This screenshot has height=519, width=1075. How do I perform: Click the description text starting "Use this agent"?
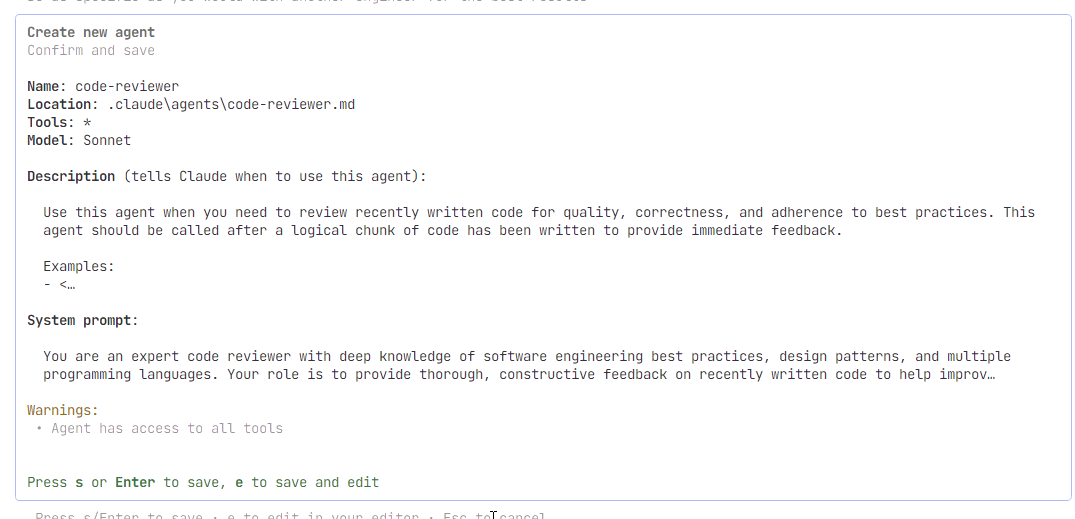point(539,212)
